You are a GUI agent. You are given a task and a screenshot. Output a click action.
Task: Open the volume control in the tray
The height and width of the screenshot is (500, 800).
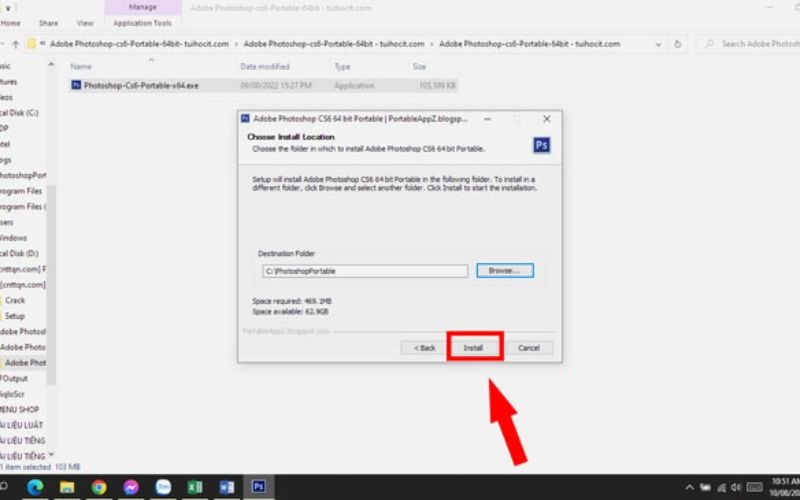pyautogui.click(x=735, y=488)
